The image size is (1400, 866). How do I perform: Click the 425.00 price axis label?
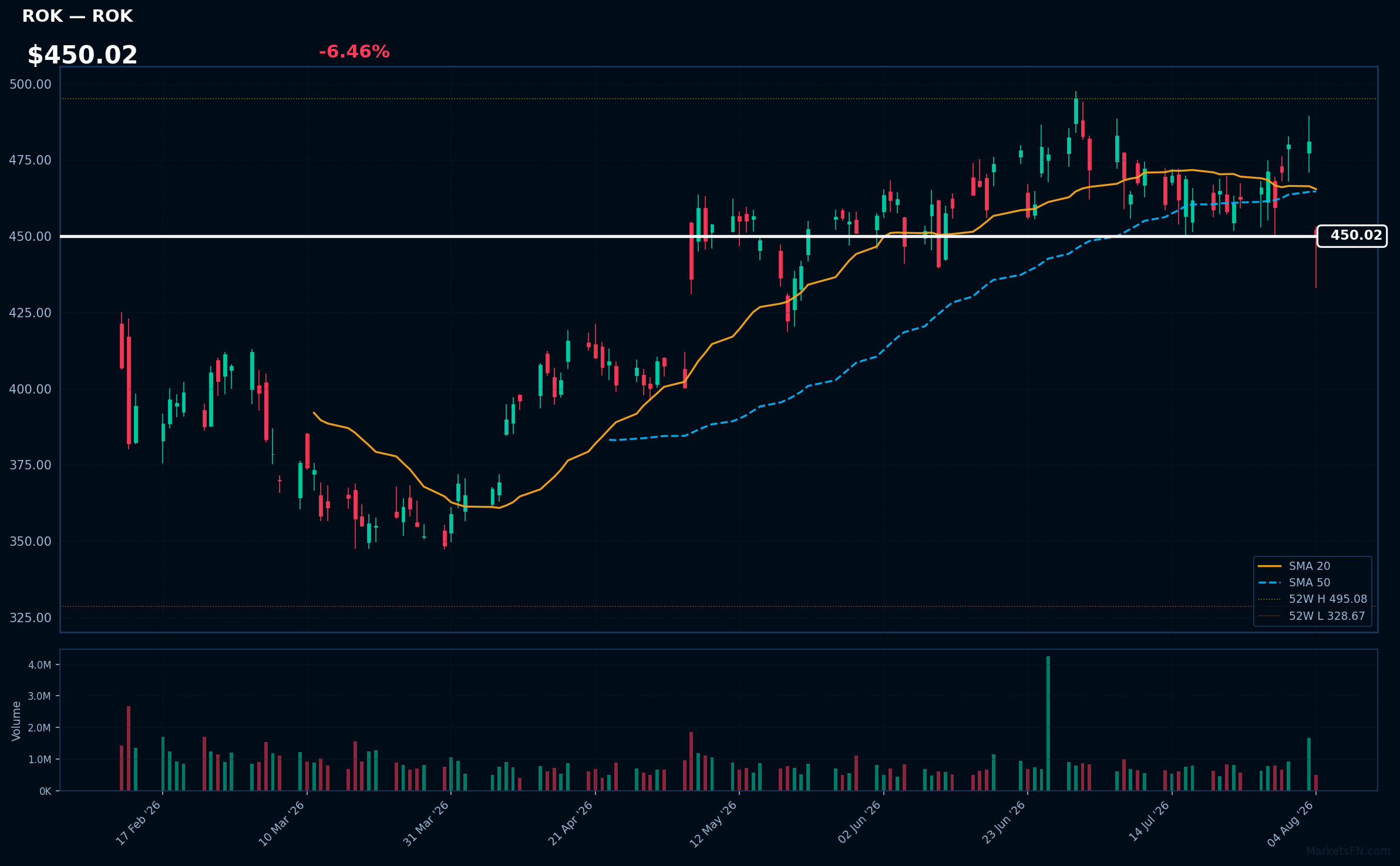click(31, 313)
